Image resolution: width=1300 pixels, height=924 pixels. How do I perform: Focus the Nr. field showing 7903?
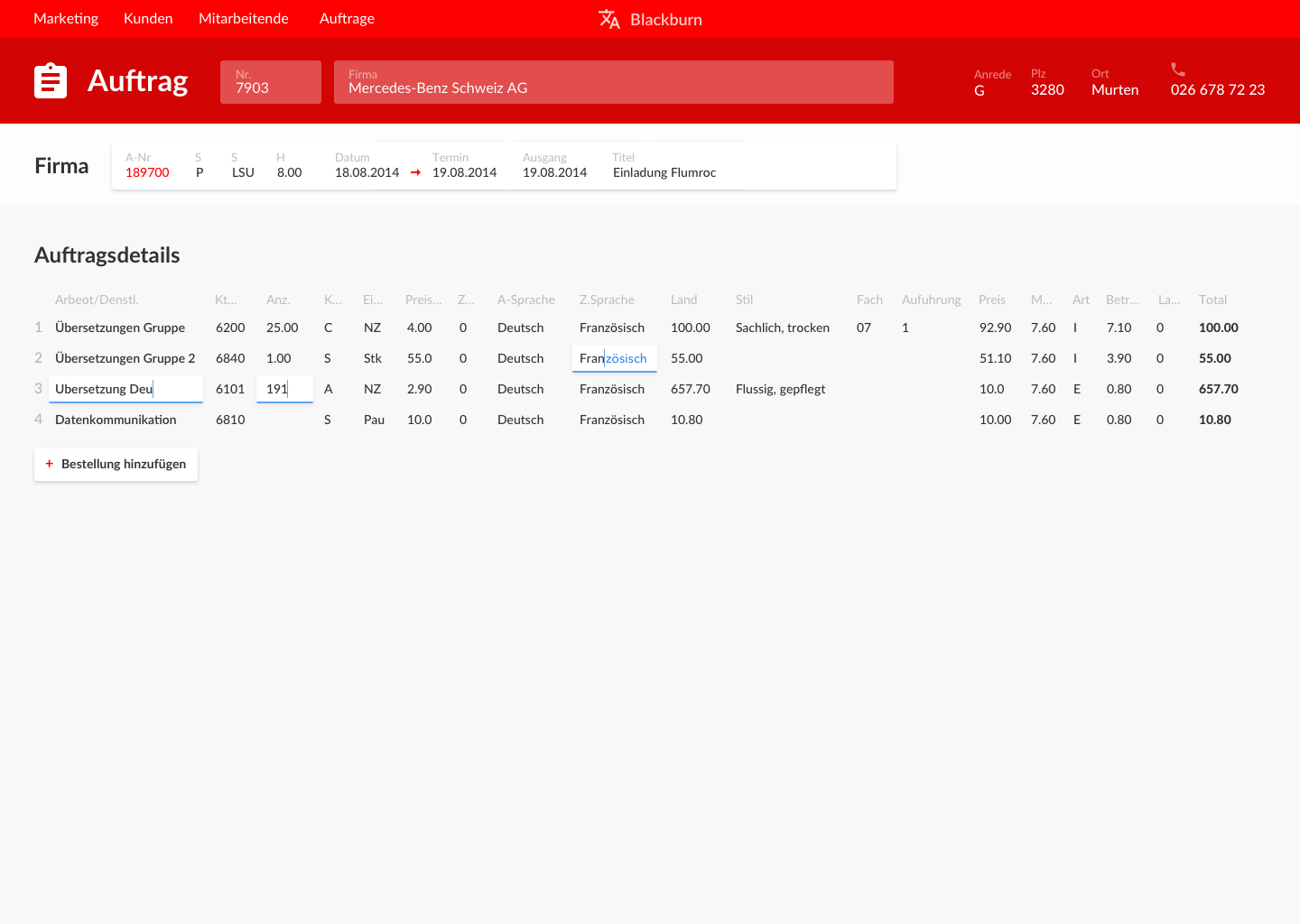pyautogui.click(x=271, y=82)
